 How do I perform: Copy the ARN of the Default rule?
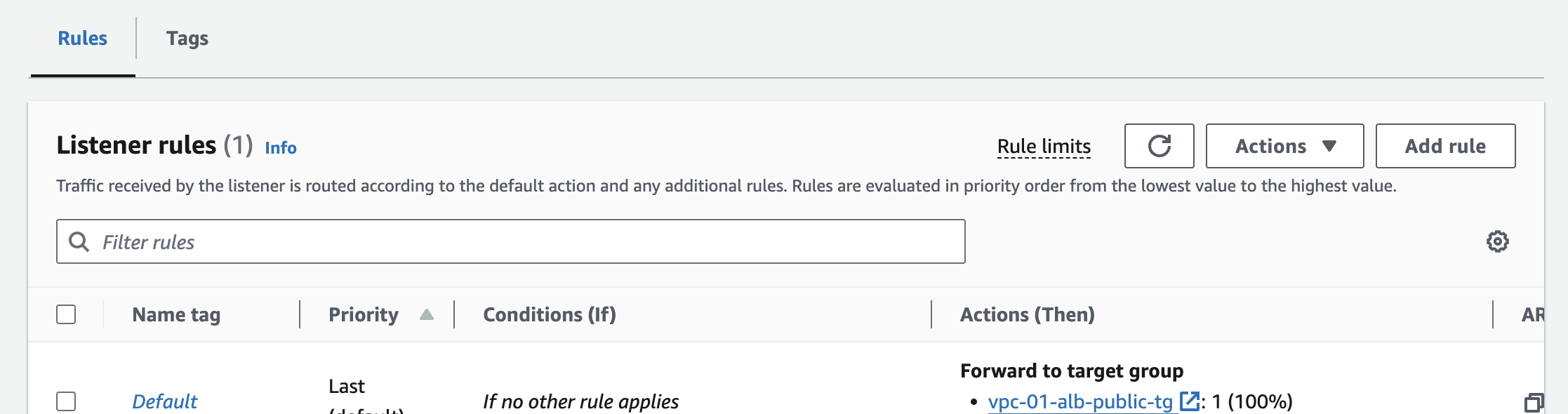(1533, 402)
